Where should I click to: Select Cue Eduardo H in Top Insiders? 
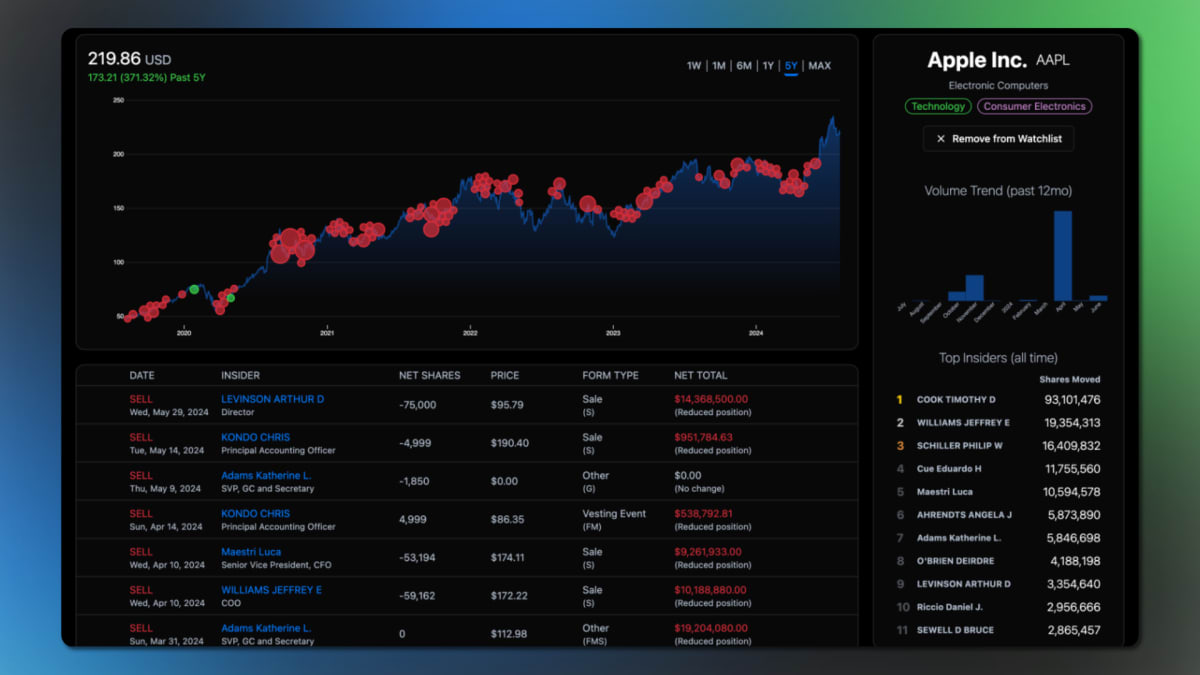[x=949, y=469]
